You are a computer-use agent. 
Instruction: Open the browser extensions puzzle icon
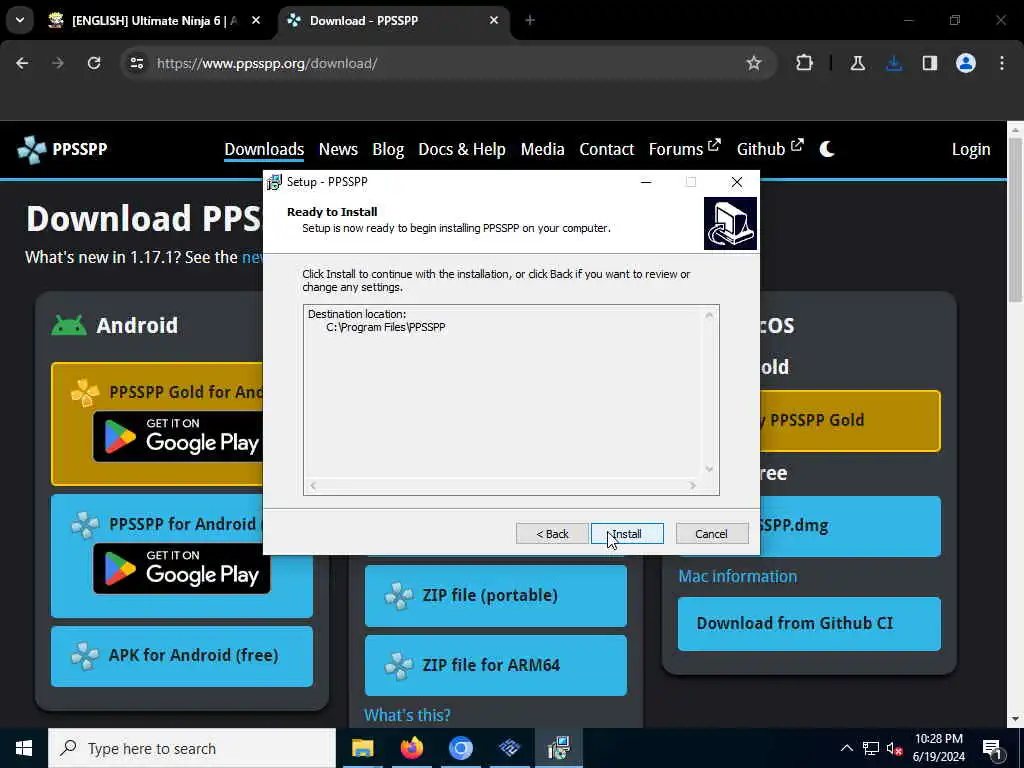coord(805,63)
